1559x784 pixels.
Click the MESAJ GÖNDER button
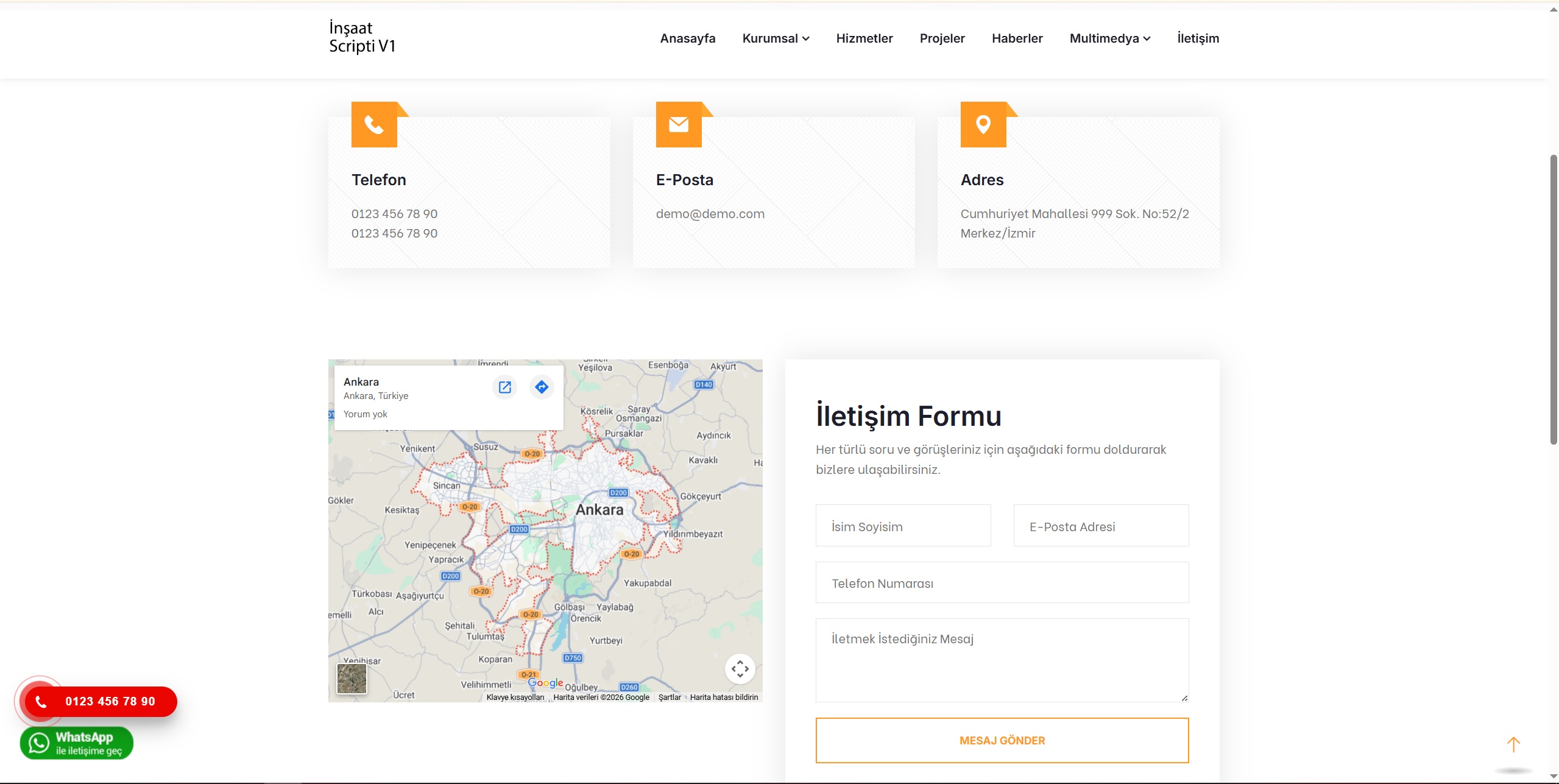tap(1002, 740)
